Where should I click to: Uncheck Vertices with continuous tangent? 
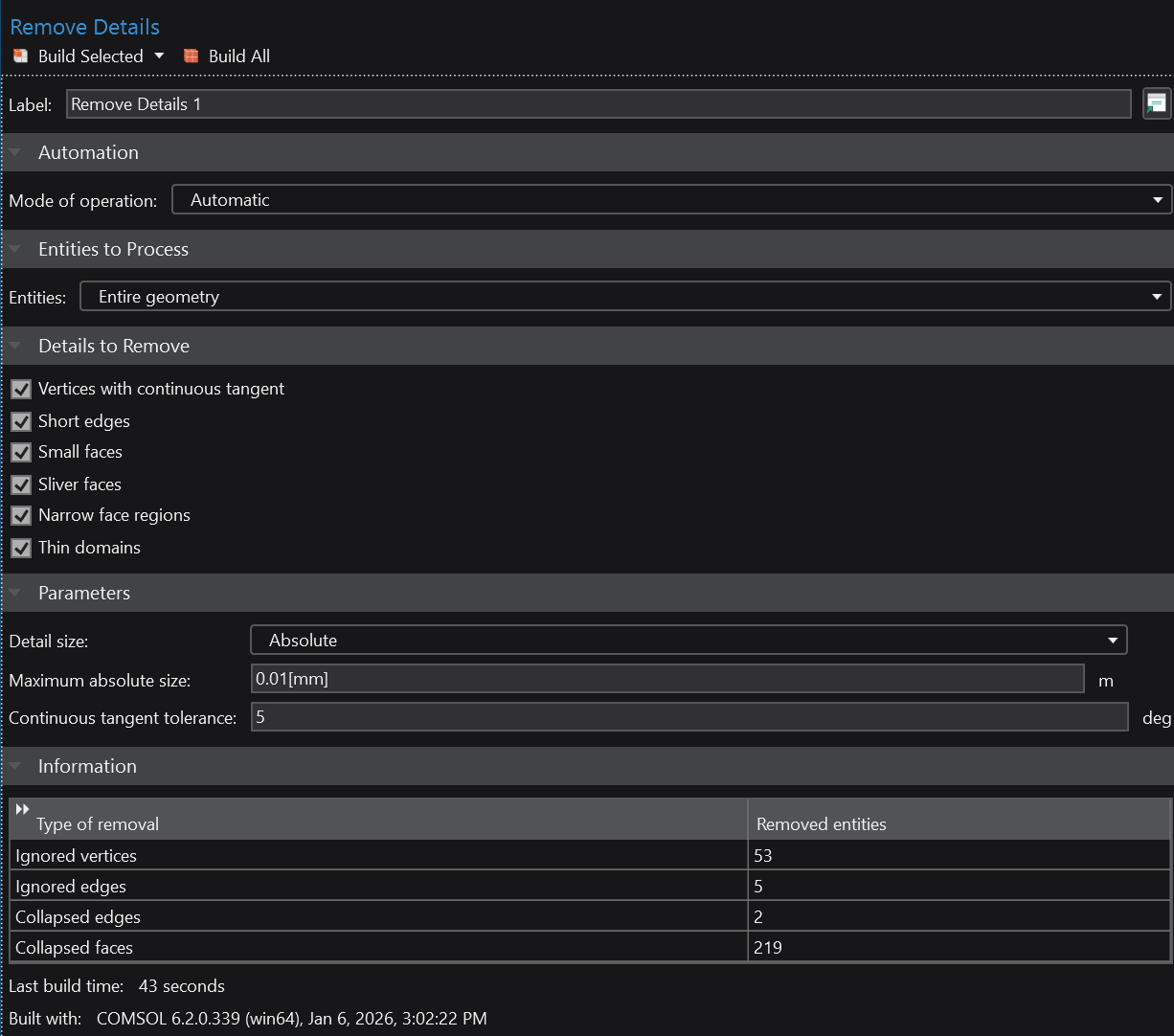click(x=21, y=390)
